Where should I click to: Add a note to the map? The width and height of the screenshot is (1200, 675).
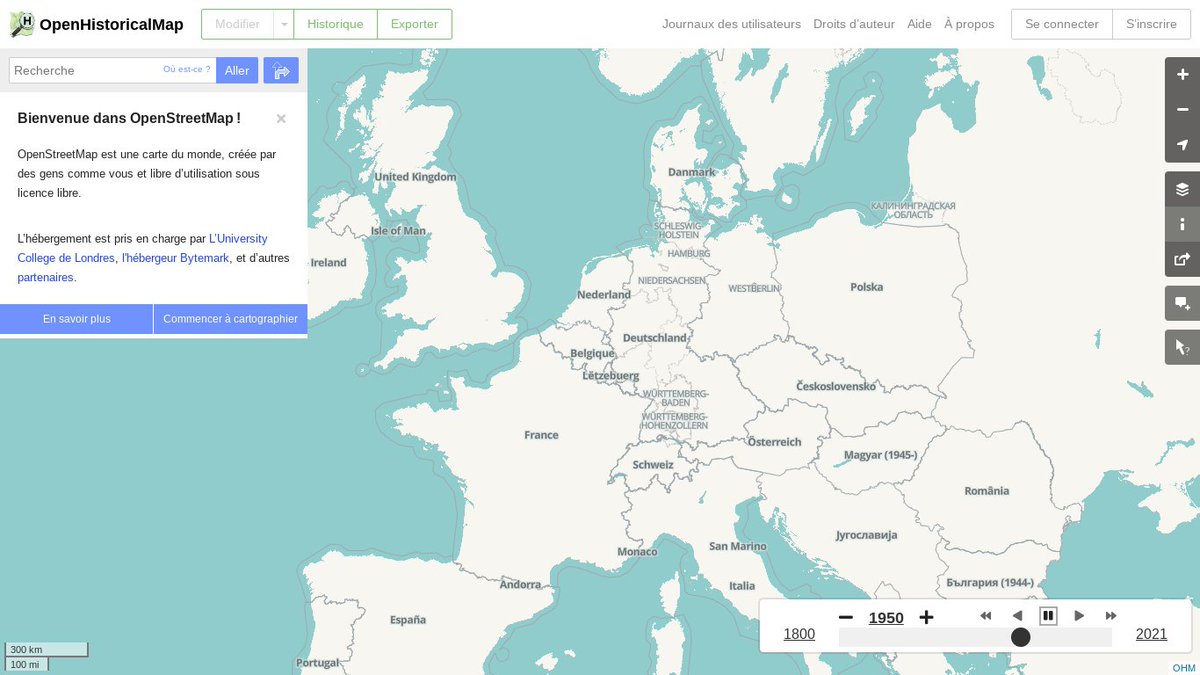click(1182, 303)
